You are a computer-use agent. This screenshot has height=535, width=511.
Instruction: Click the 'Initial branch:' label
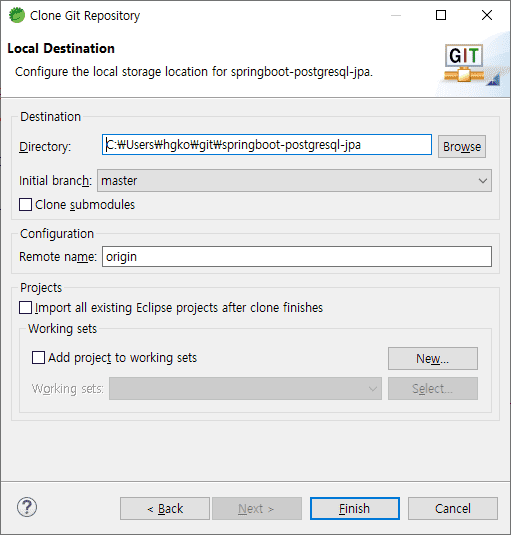click(x=55, y=180)
